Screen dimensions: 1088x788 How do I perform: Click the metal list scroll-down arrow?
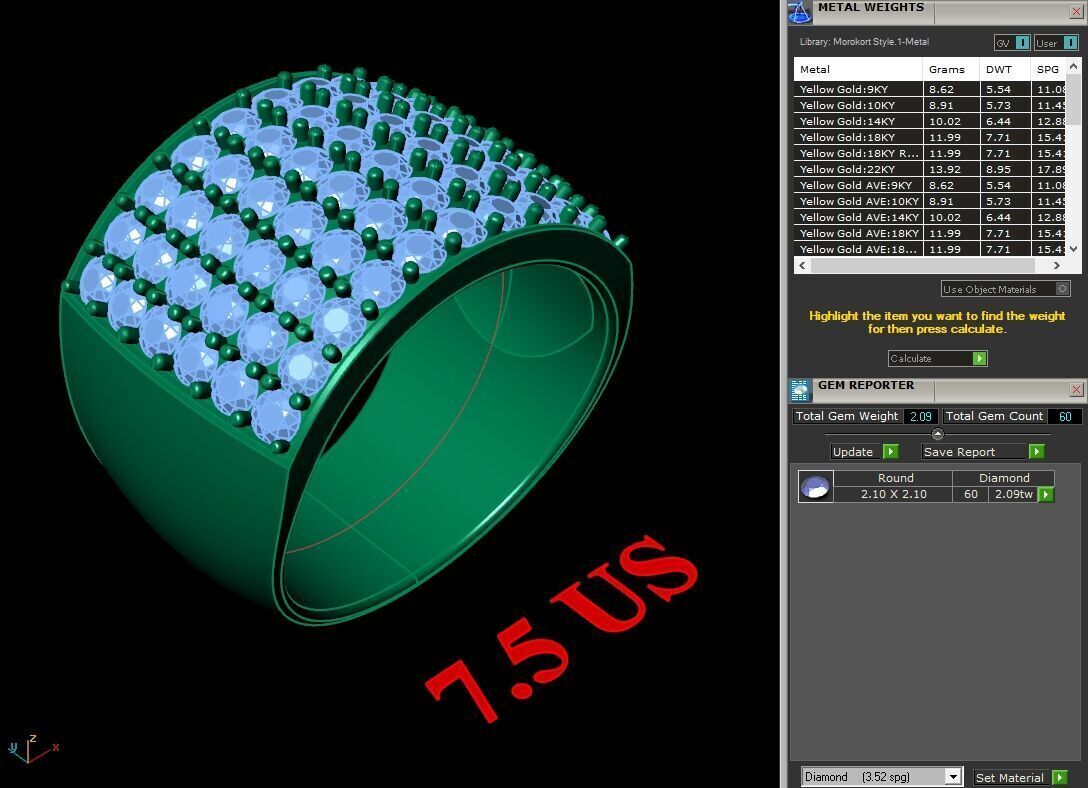[1073, 248]
